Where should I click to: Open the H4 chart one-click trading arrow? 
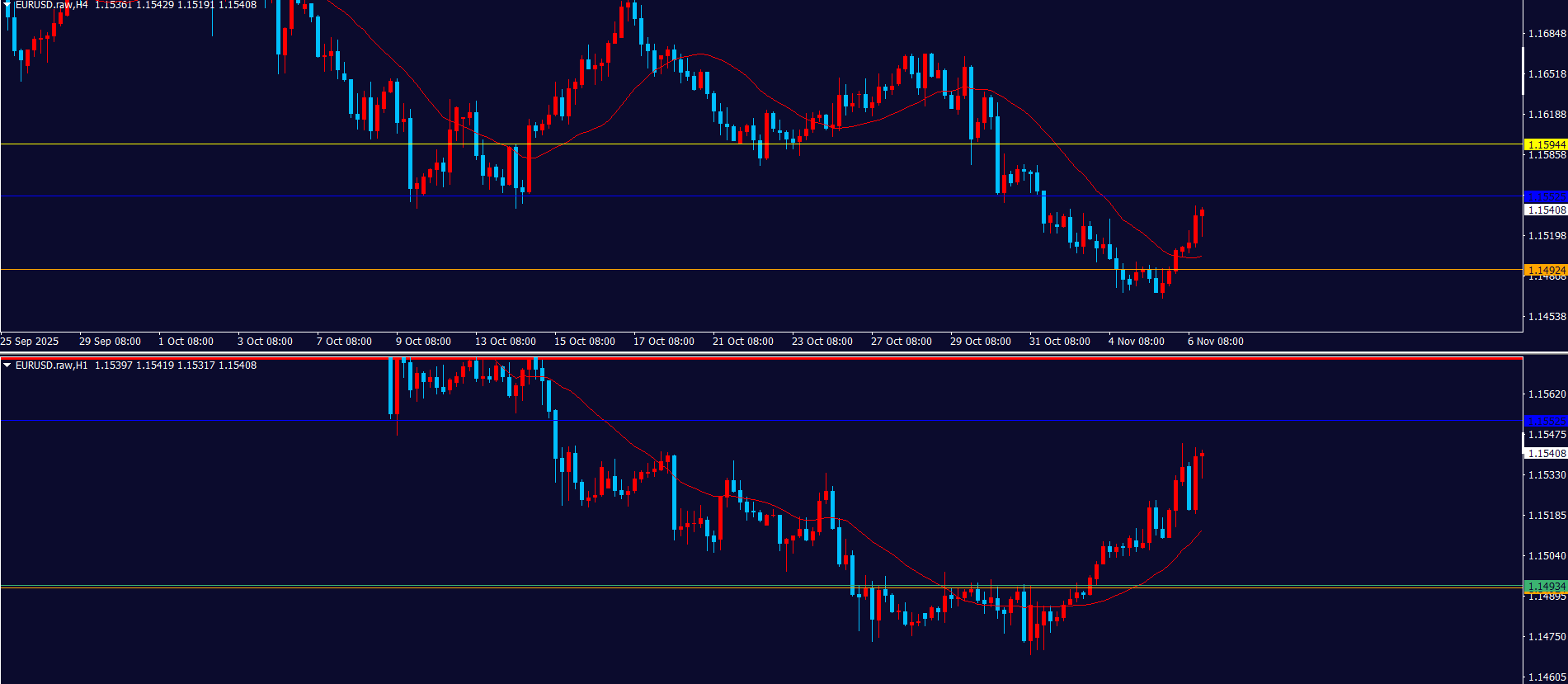[7, 5]
